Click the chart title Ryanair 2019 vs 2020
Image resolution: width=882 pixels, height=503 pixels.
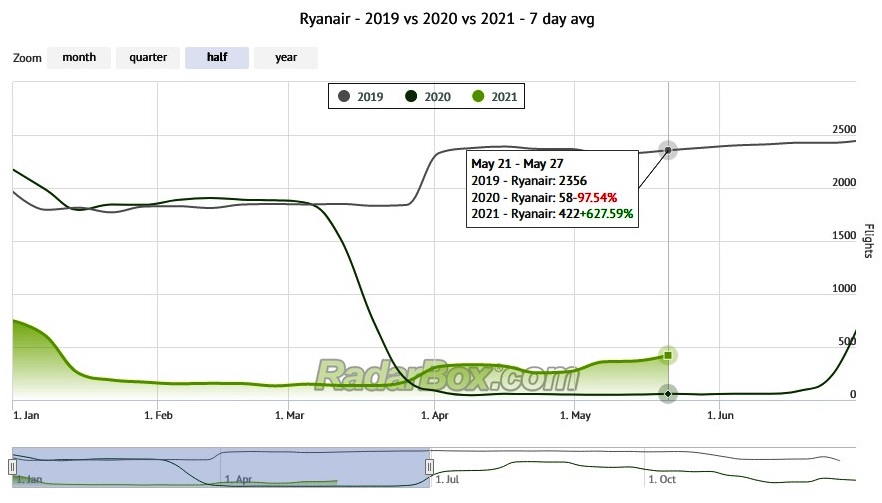coord(447,19)
